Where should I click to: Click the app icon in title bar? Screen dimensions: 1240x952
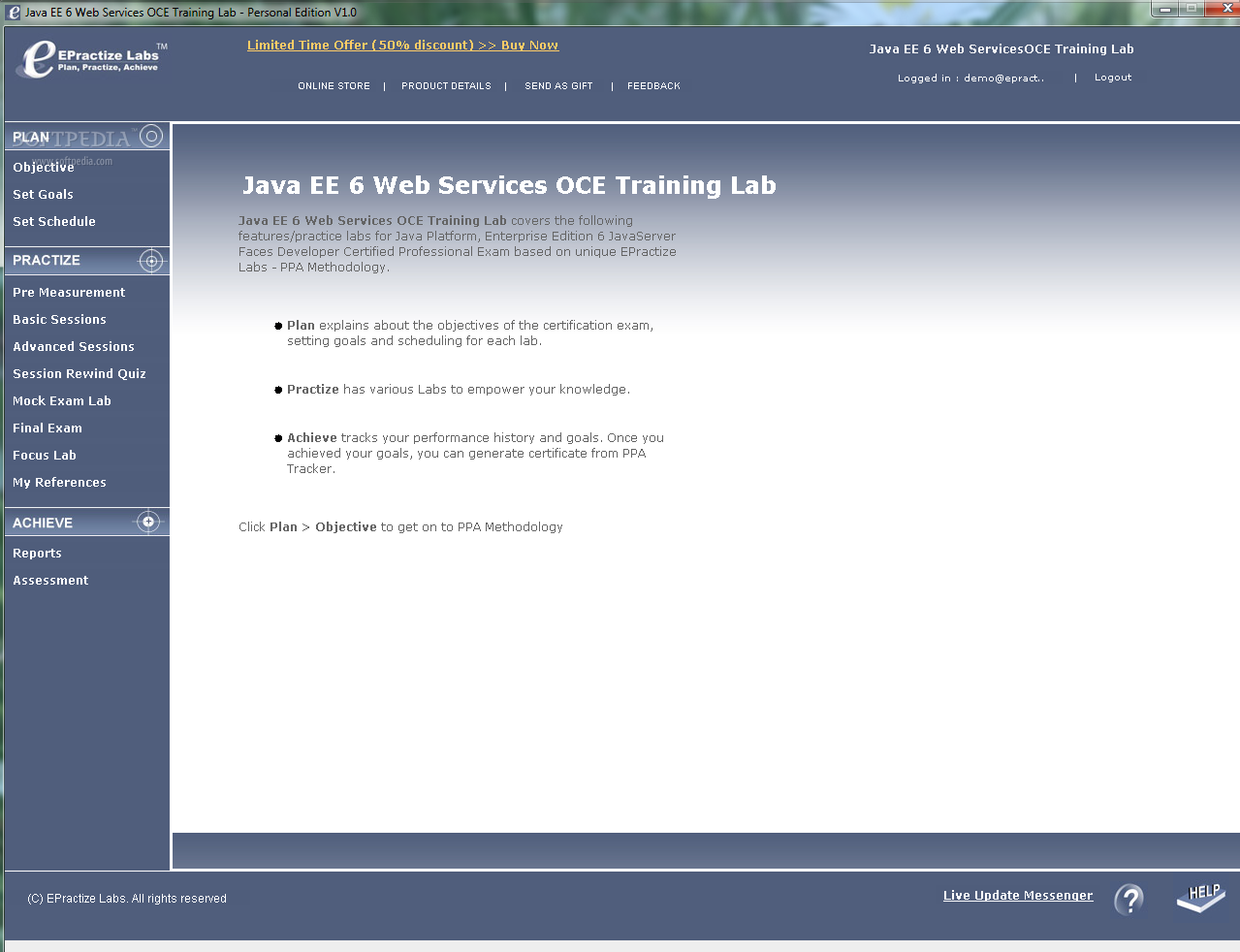point(13,13)
